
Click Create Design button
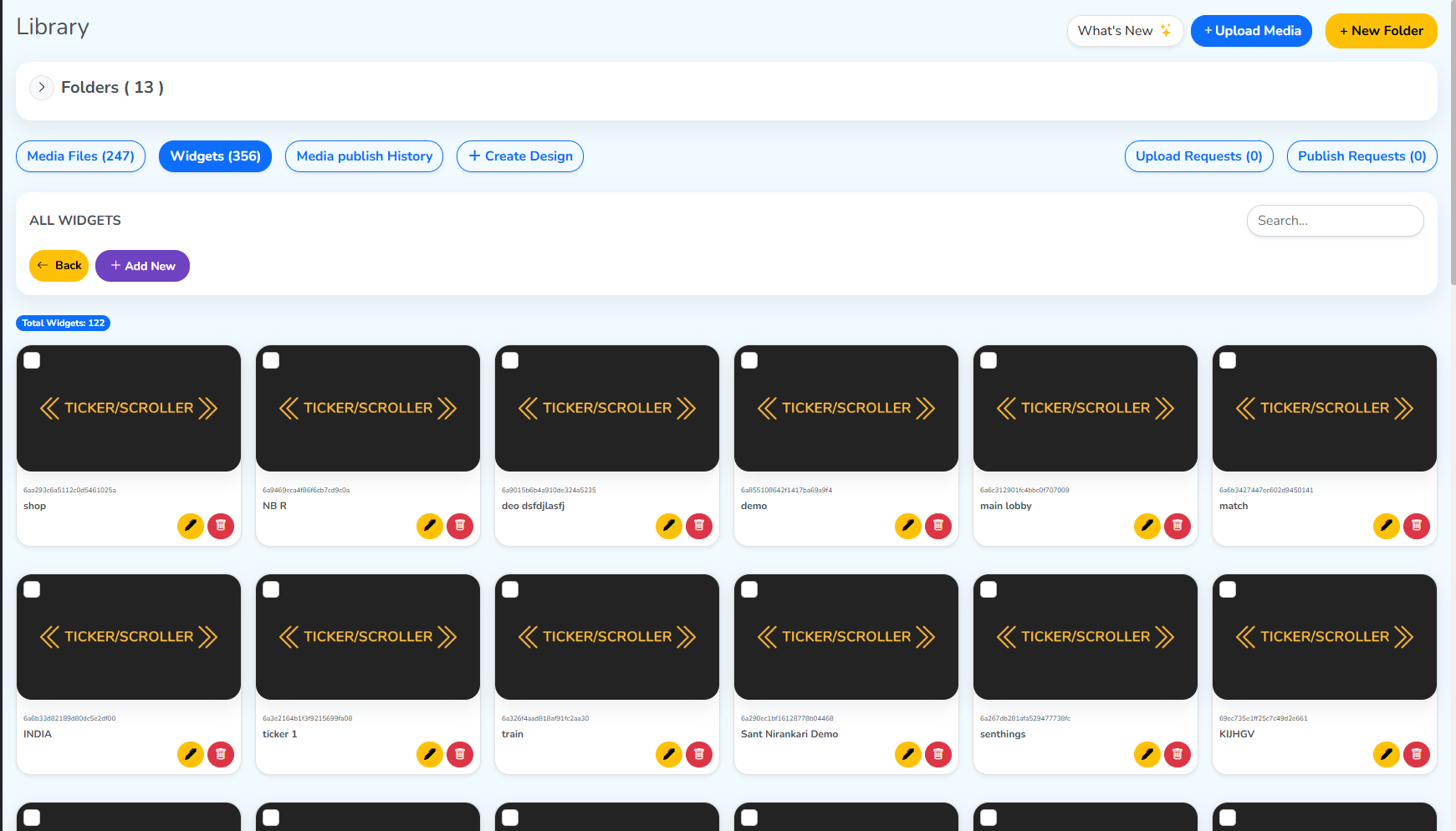point(520,156)
